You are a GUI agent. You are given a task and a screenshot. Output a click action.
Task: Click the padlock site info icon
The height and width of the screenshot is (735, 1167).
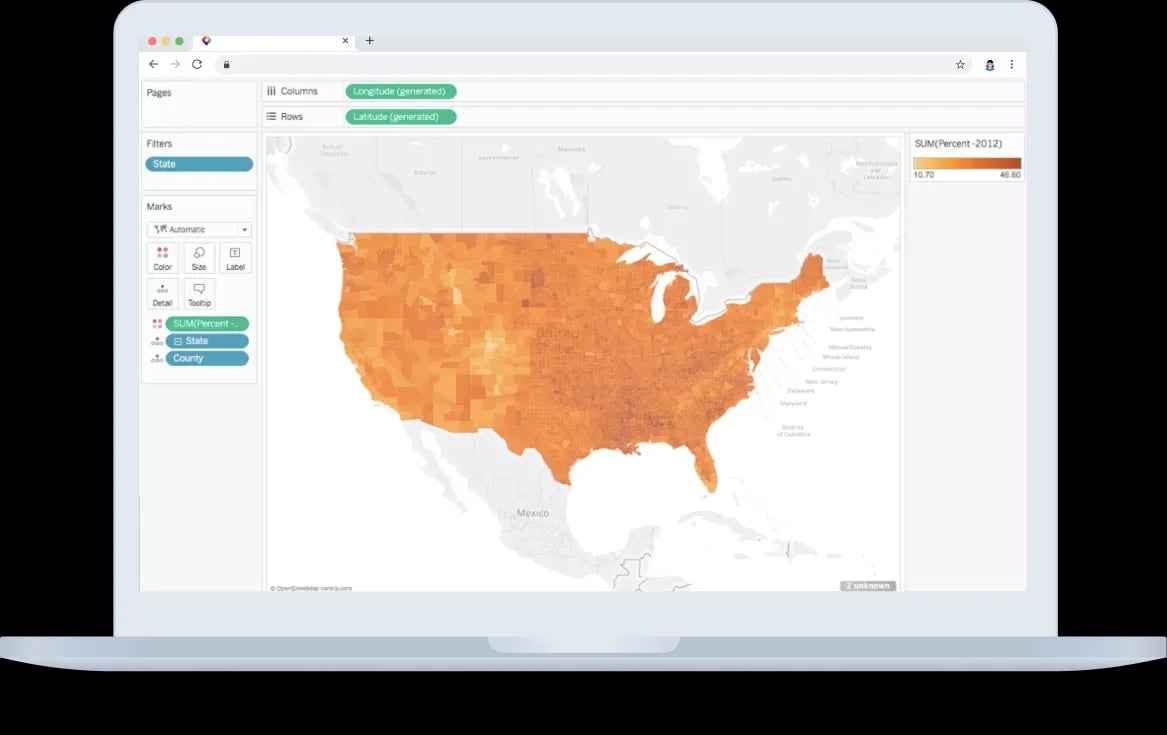click(x=226, y=65)
